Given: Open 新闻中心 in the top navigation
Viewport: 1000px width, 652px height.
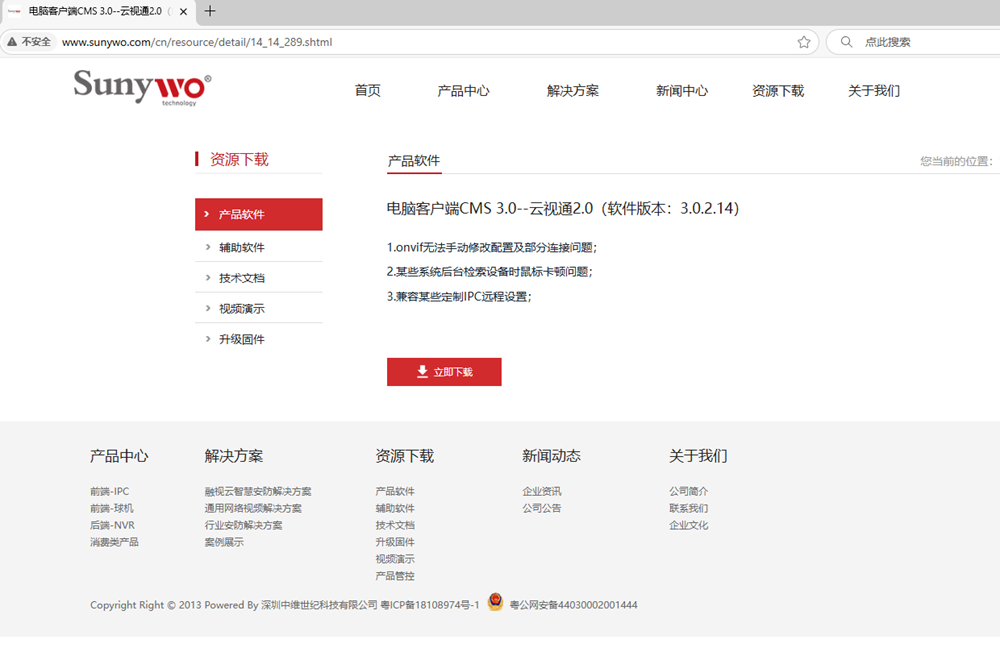Looking at the screenshot, I should [x=682, y=91].
